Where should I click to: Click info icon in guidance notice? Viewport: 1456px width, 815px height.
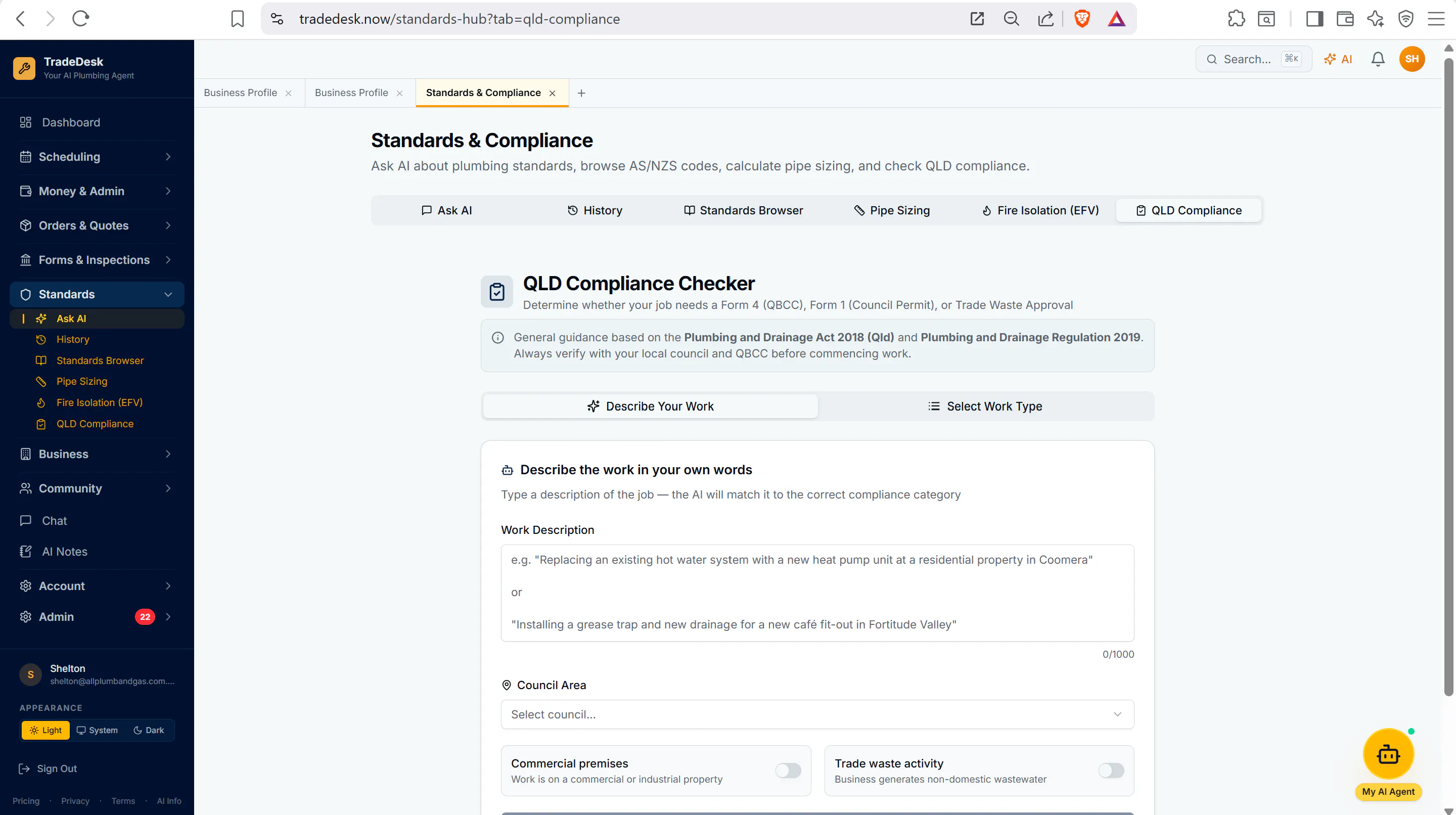[497, 337]
